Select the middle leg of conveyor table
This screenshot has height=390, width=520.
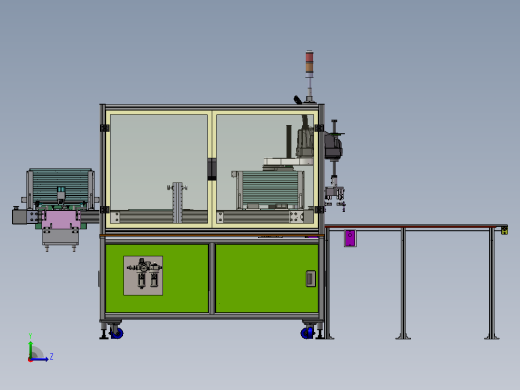[403, 283]
